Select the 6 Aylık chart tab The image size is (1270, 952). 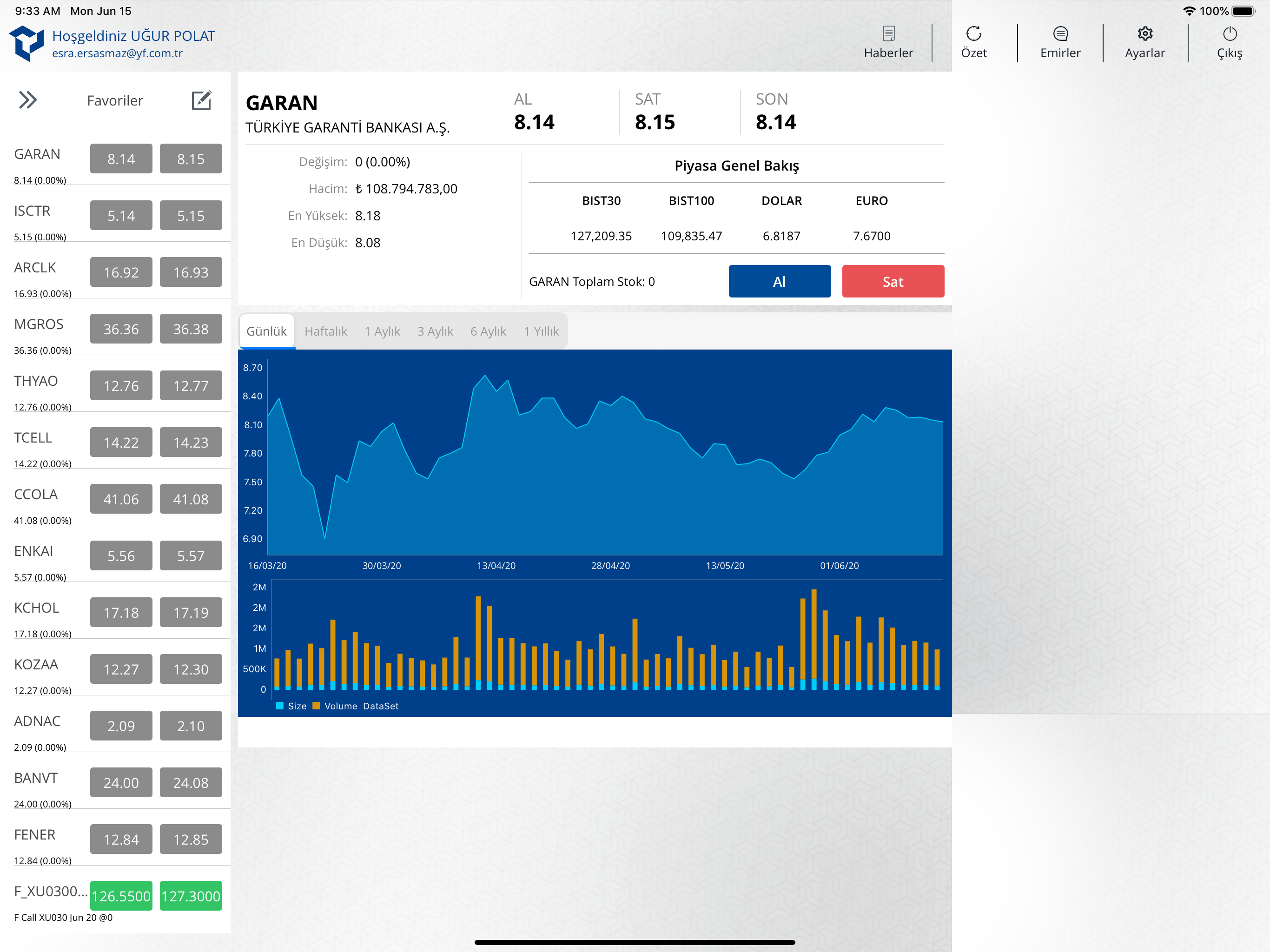tap(488, 331)
